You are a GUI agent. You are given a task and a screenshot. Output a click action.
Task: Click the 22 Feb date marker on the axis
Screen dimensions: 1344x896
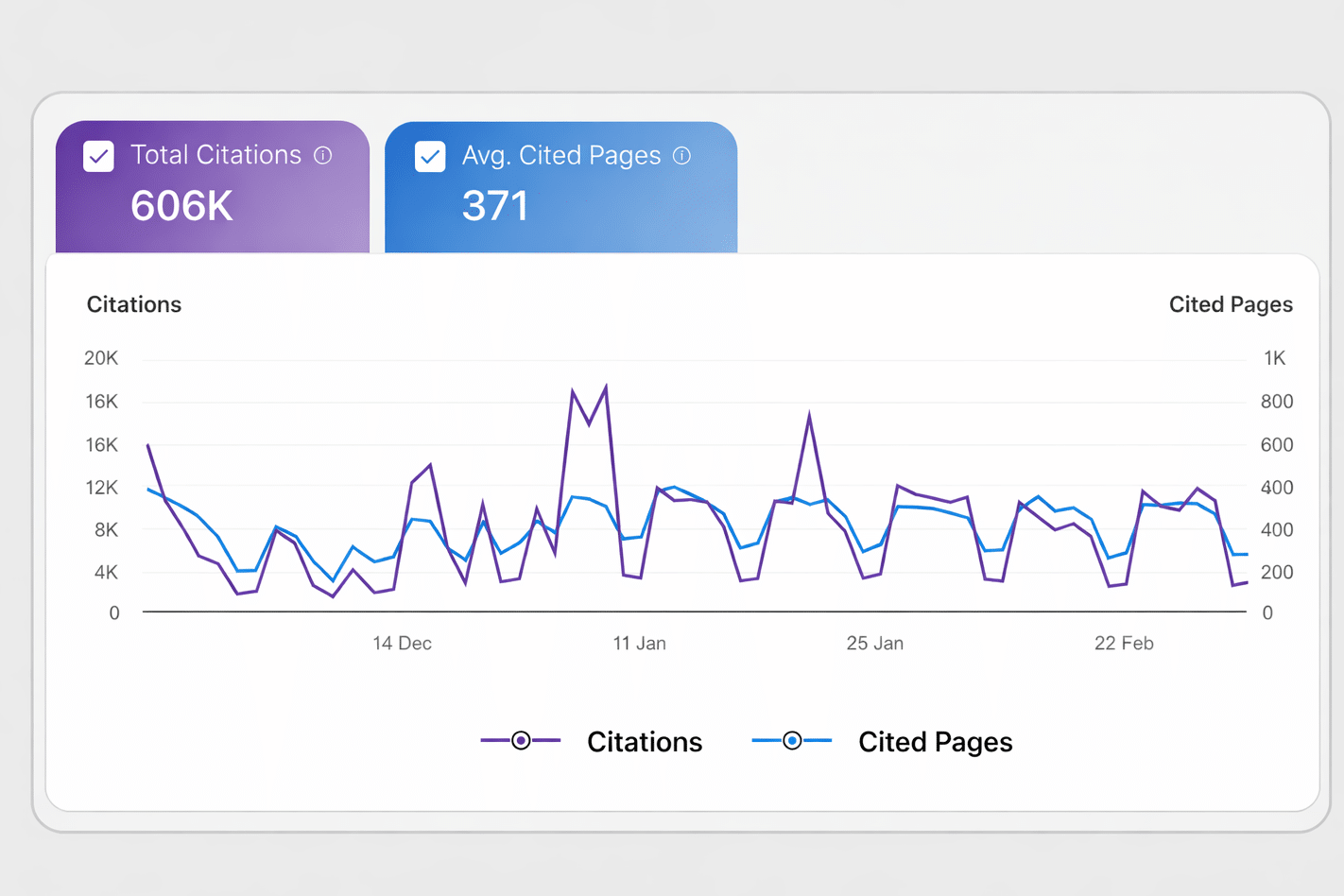coord(1123,643)
